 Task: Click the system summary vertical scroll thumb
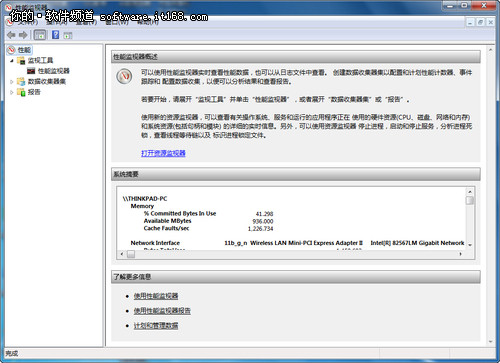click(x=470, y=200)
